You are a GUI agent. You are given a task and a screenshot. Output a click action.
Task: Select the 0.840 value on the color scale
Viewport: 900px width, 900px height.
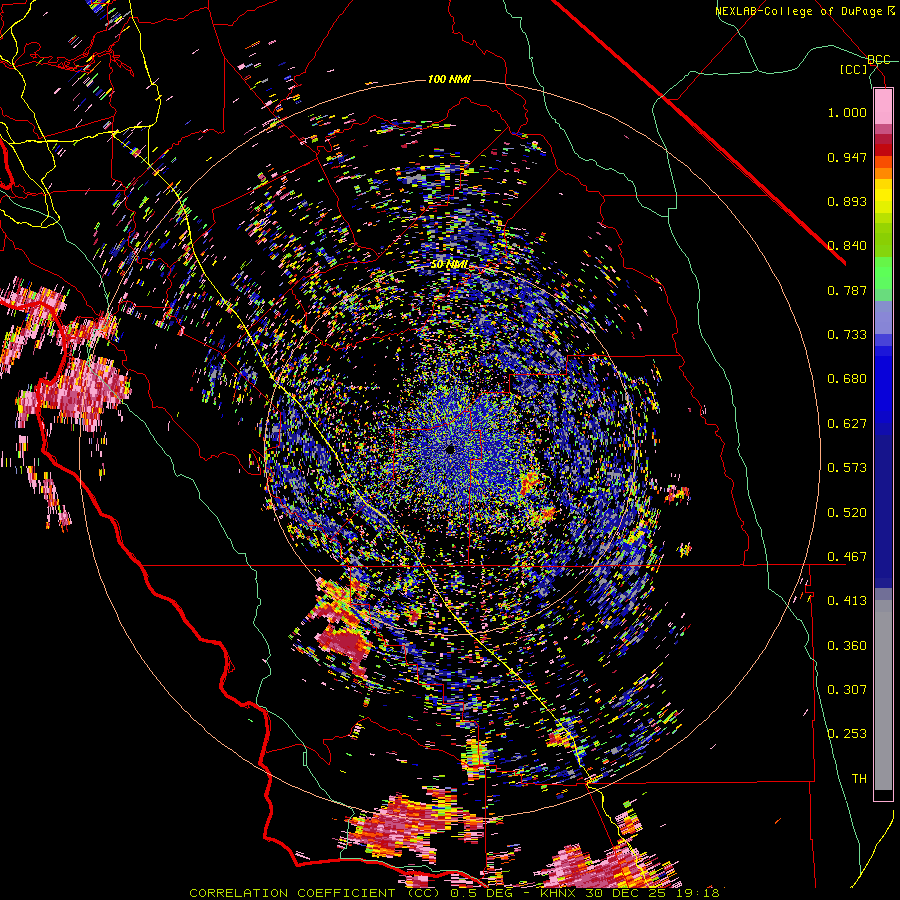[x=847, y=246]
